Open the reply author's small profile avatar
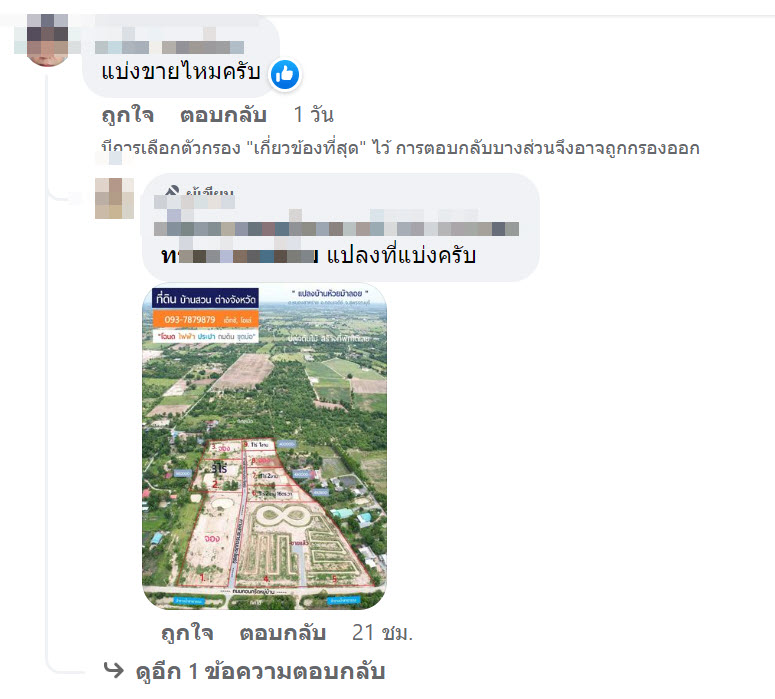 point(114,198)
